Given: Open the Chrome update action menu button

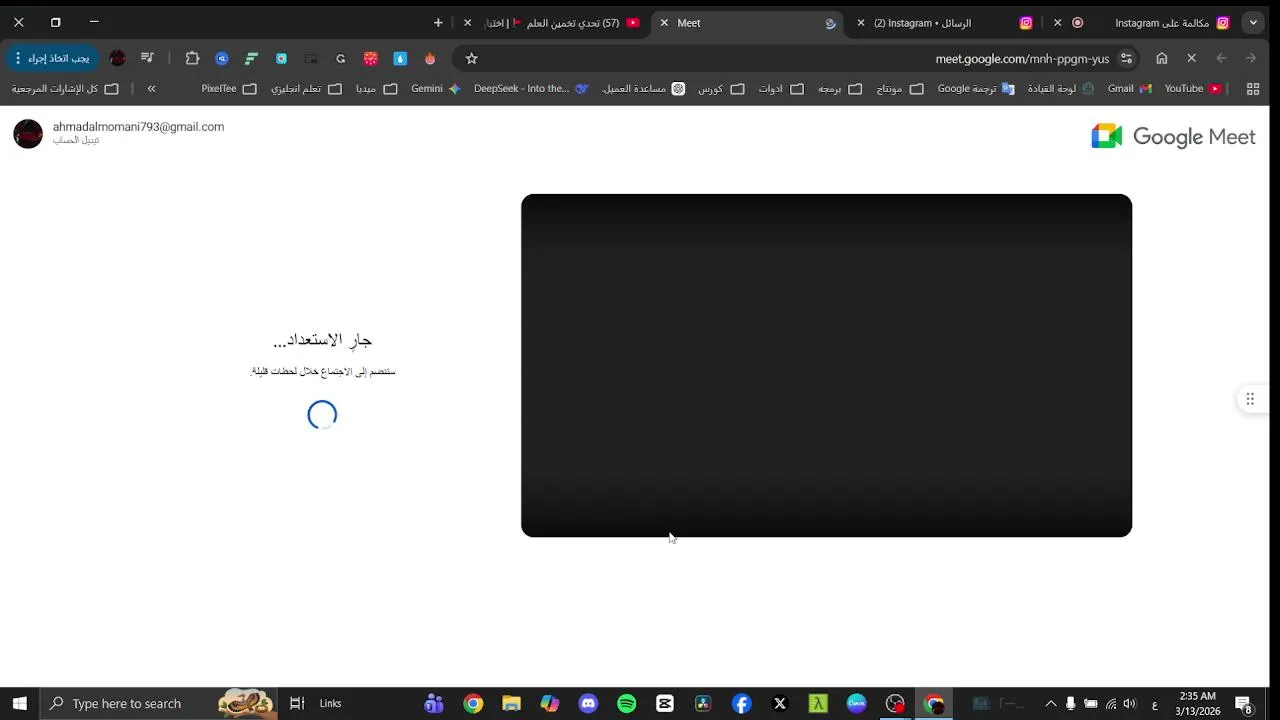Looking at the screenshot, I should pyautogui.click(x=53, y=58).
